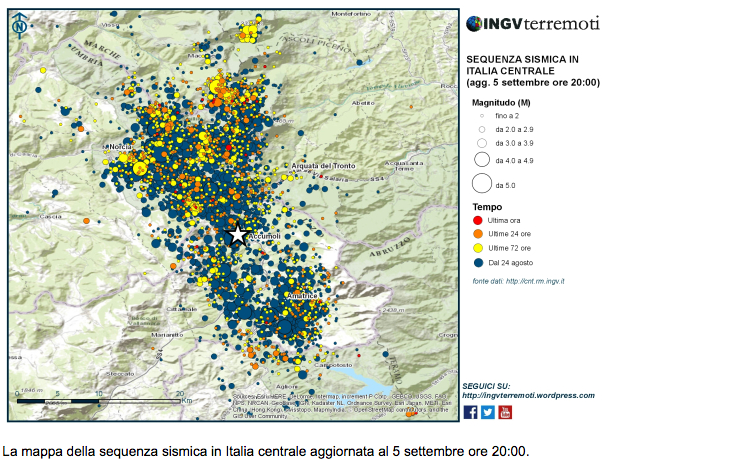Click the Twitter icon

click(488, 411)
